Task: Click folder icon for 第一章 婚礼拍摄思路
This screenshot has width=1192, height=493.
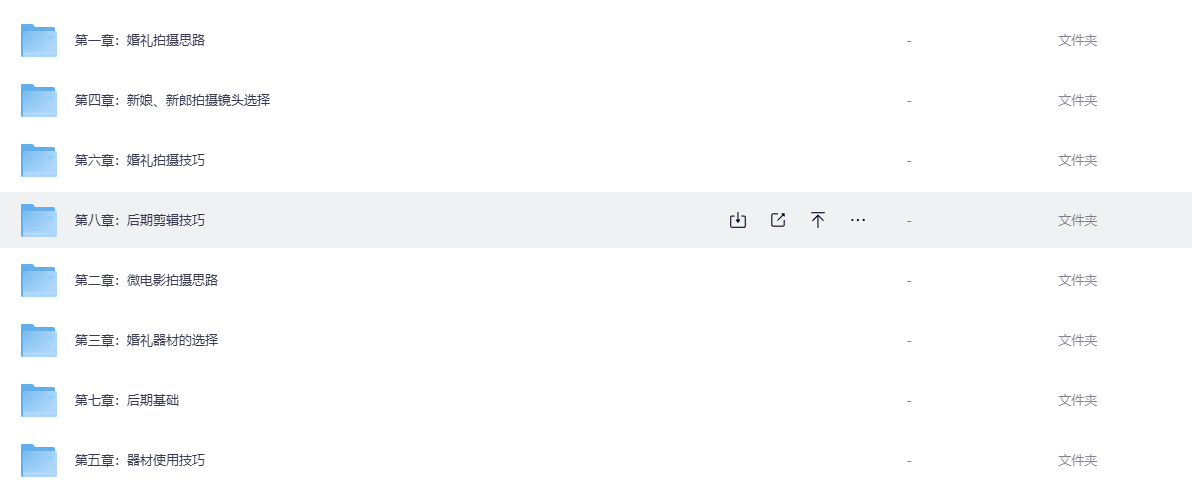Action: [39, 41]
